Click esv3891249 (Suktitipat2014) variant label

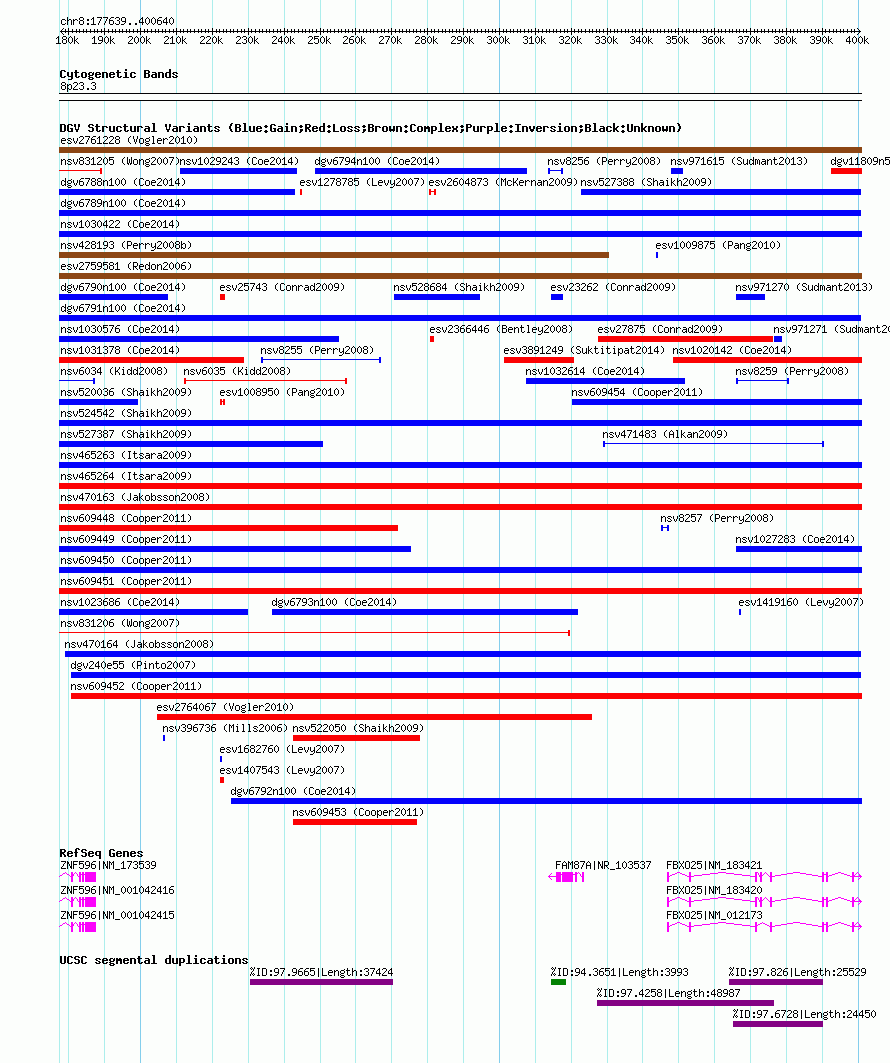point(584,350)
